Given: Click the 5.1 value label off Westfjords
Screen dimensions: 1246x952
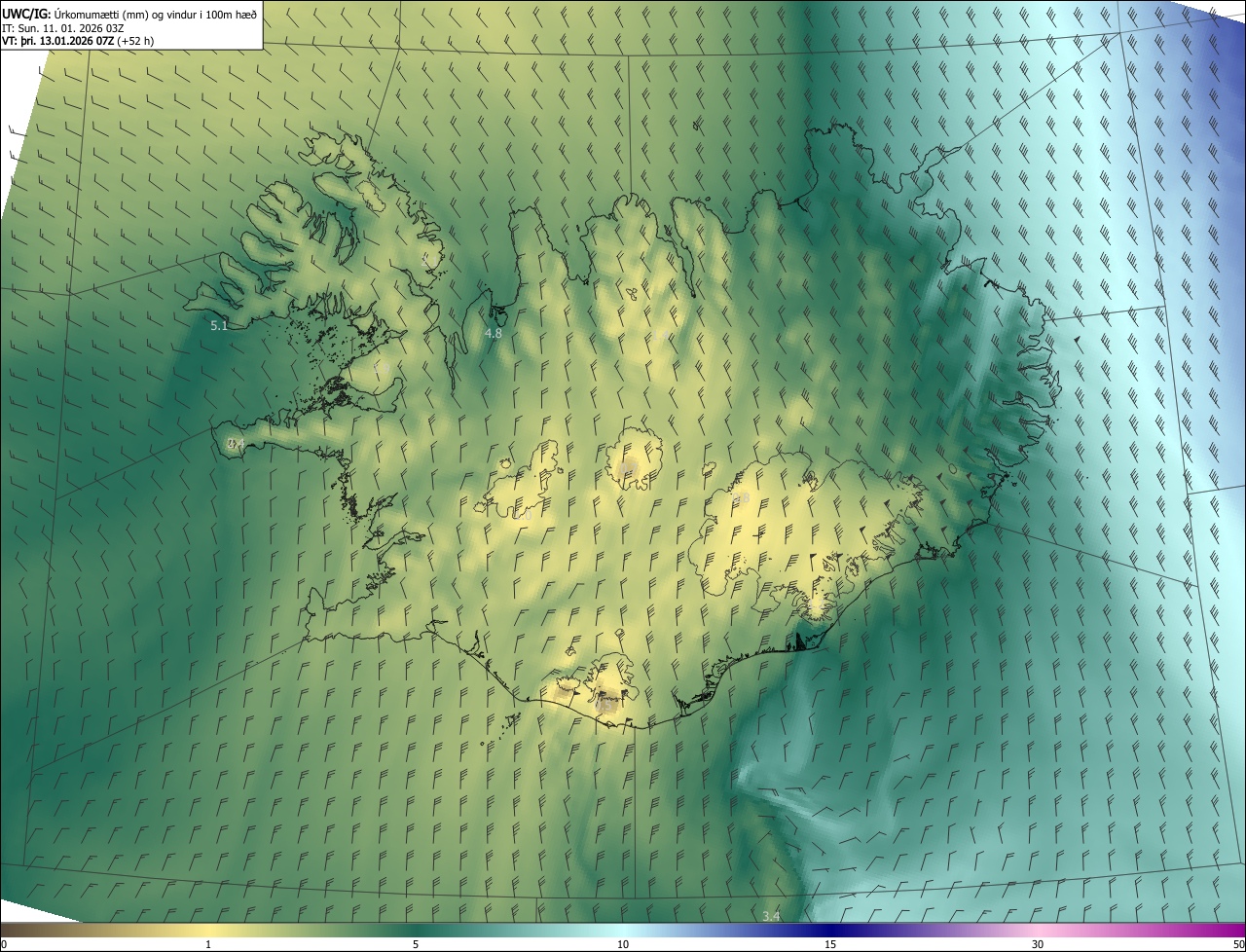Looking at the screenshot, I should pos(219,325).
